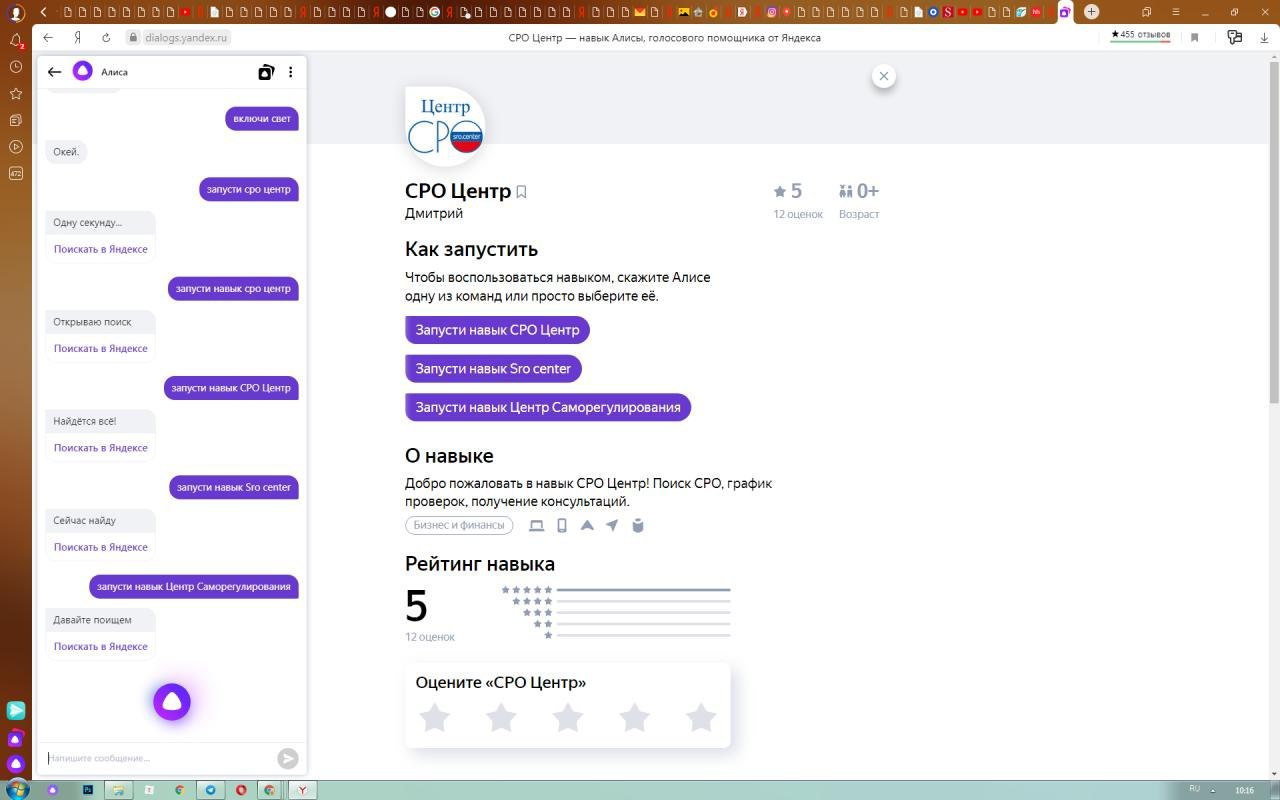The image size is (1280, 800).
Task: Click Поискать в Яндексе under Давайте поищем
Action: (x=101, y=646)
